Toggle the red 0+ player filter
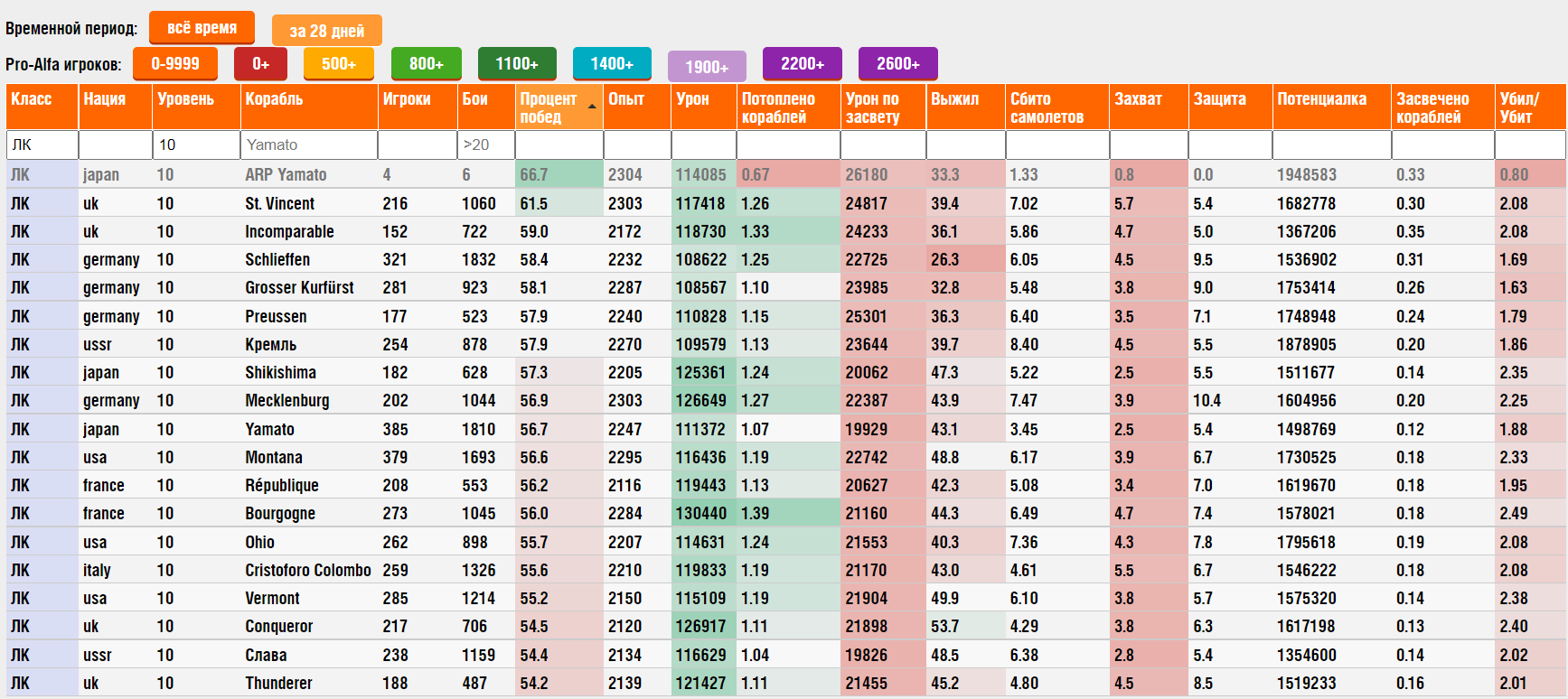Viewport: 1568px width, 699px height. (x=260, y=64)
